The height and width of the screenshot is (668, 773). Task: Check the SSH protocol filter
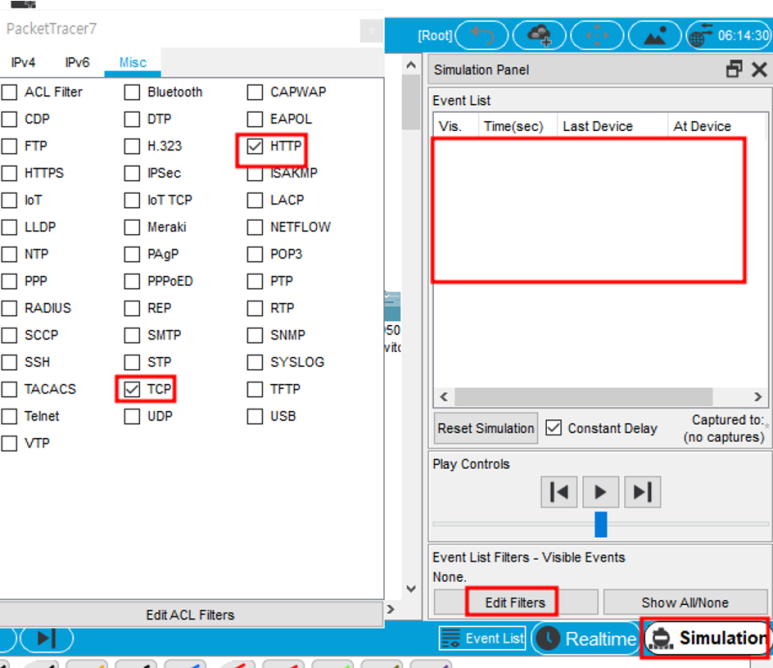(x=9, y=362)
